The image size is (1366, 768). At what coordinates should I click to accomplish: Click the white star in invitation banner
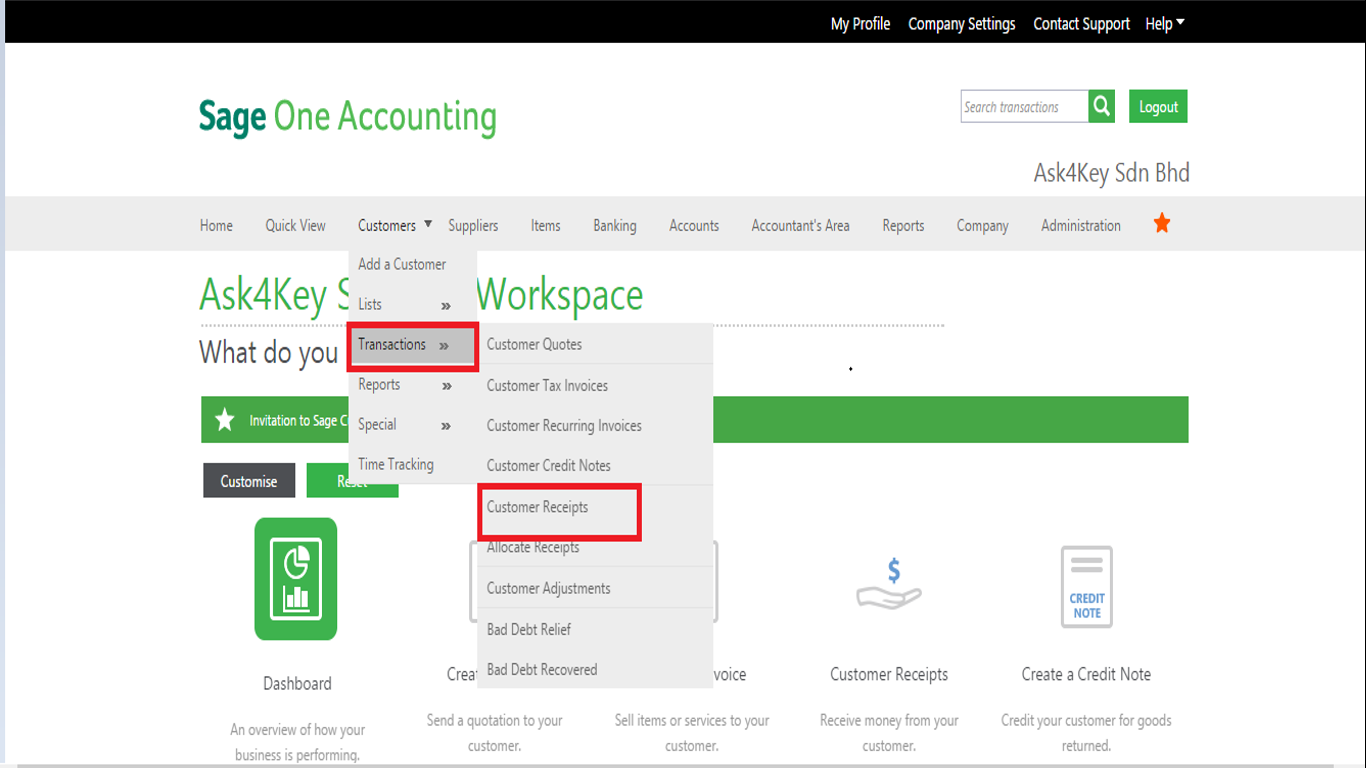pos(225,420)
